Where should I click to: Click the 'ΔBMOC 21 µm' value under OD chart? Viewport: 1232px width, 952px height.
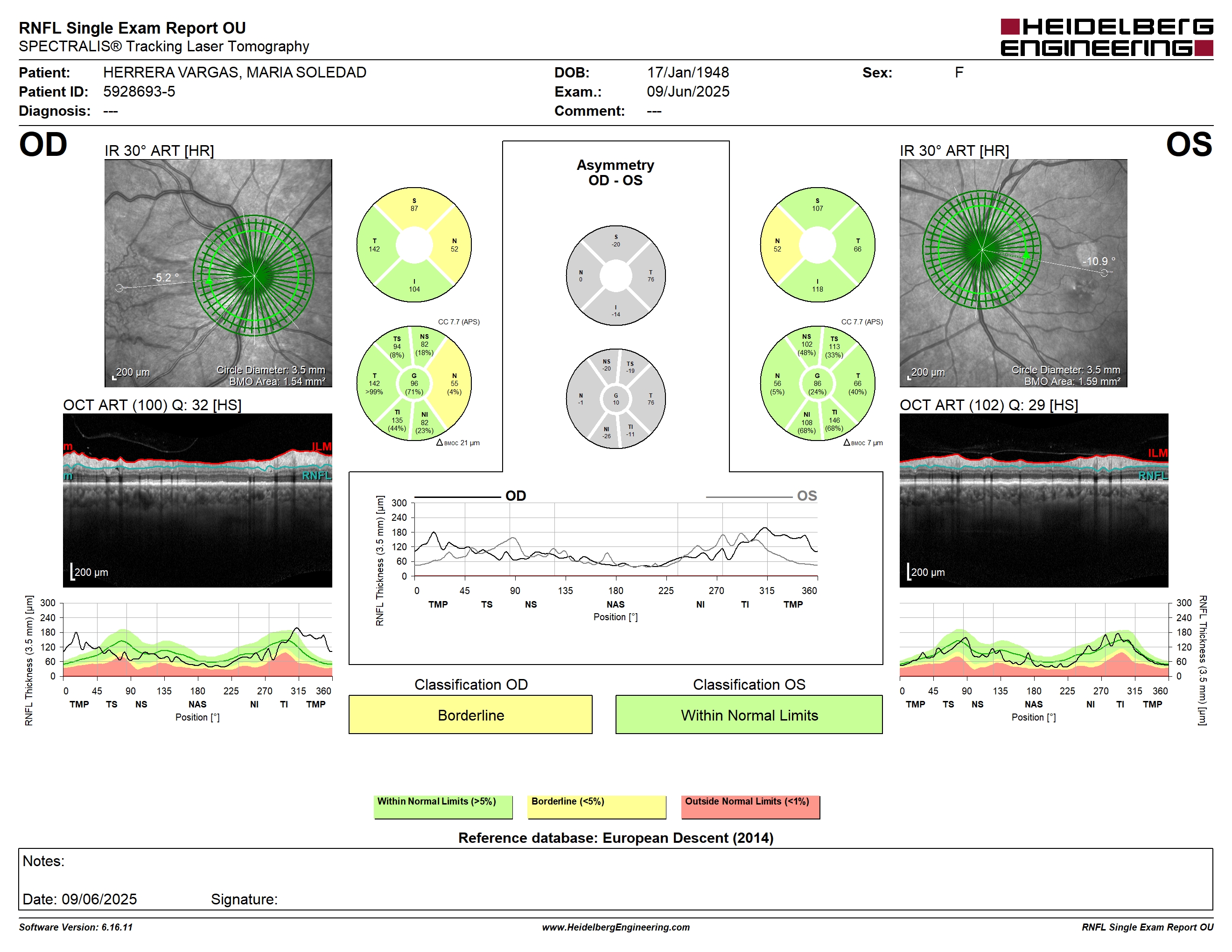(458, 443)
